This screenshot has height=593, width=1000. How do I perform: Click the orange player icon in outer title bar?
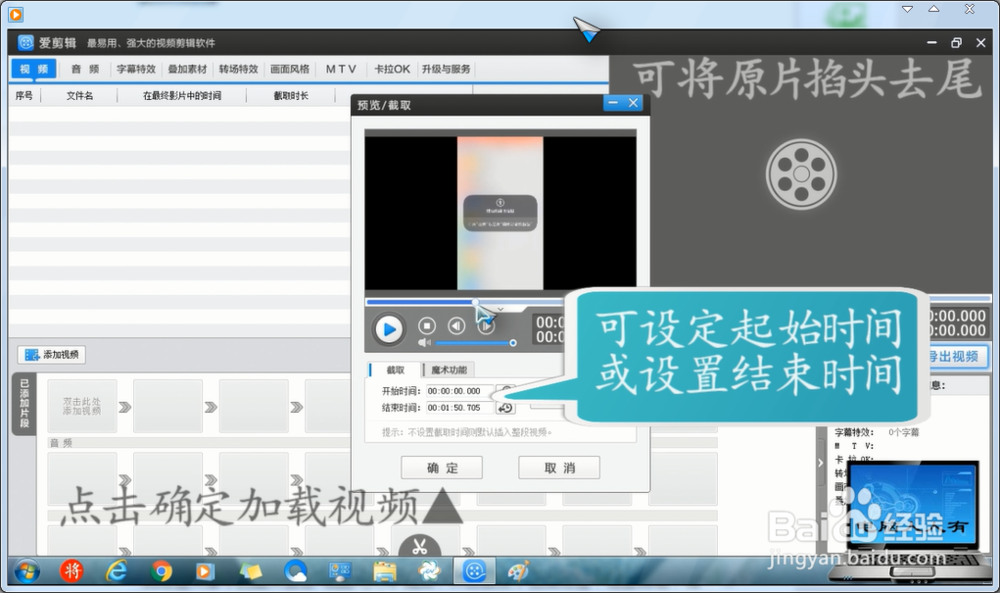(x=15, y=13)
